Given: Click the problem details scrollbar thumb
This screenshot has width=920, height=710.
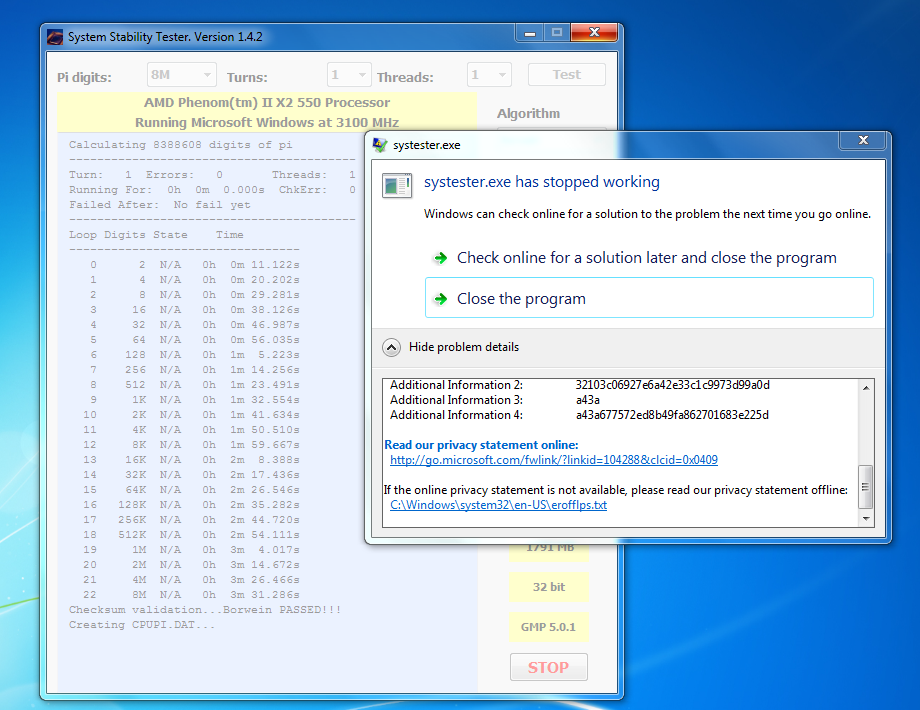Looking at the screenshot, I should [x=865, y=487].
